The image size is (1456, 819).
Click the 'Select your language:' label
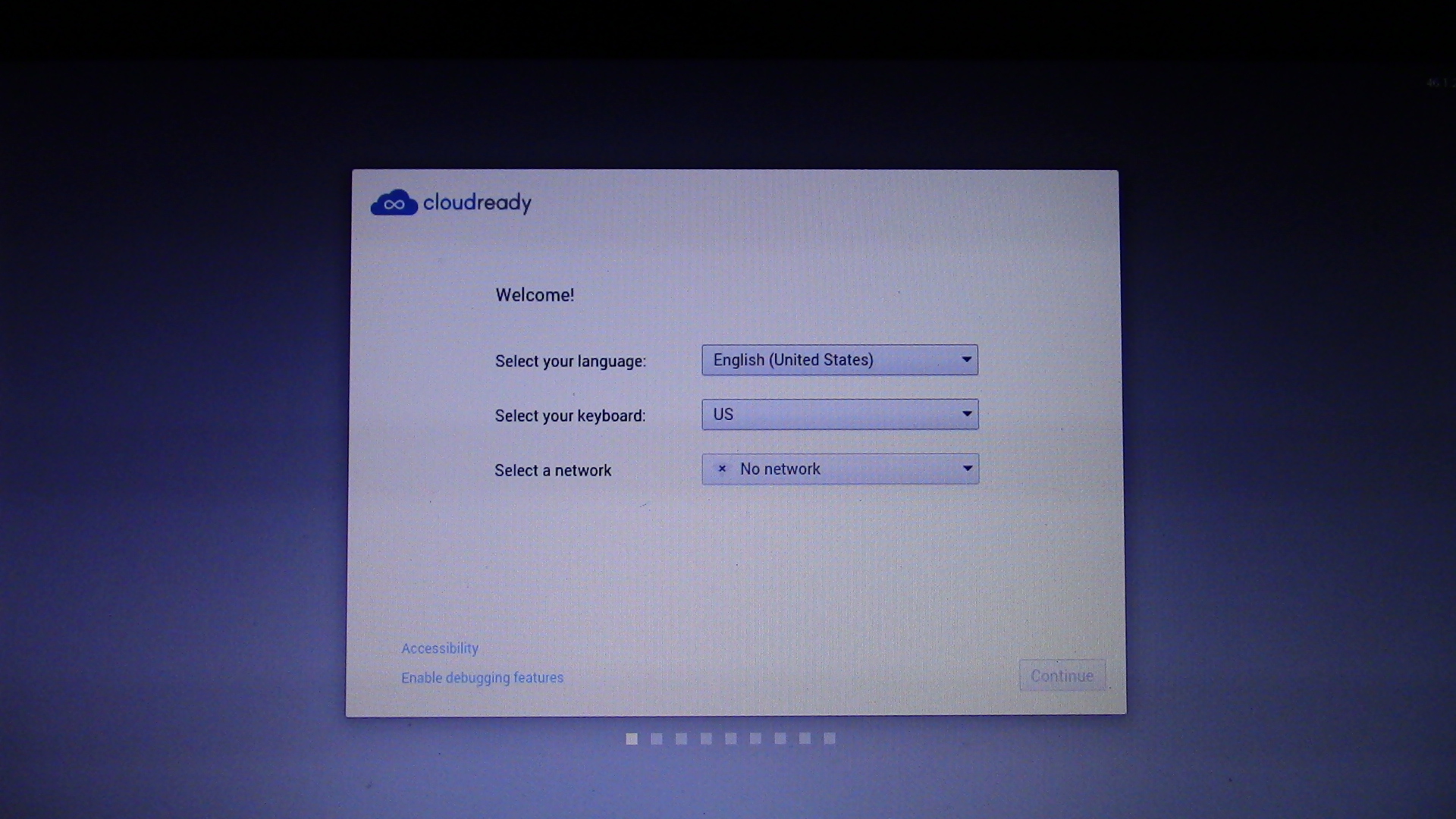coord(570,362)
